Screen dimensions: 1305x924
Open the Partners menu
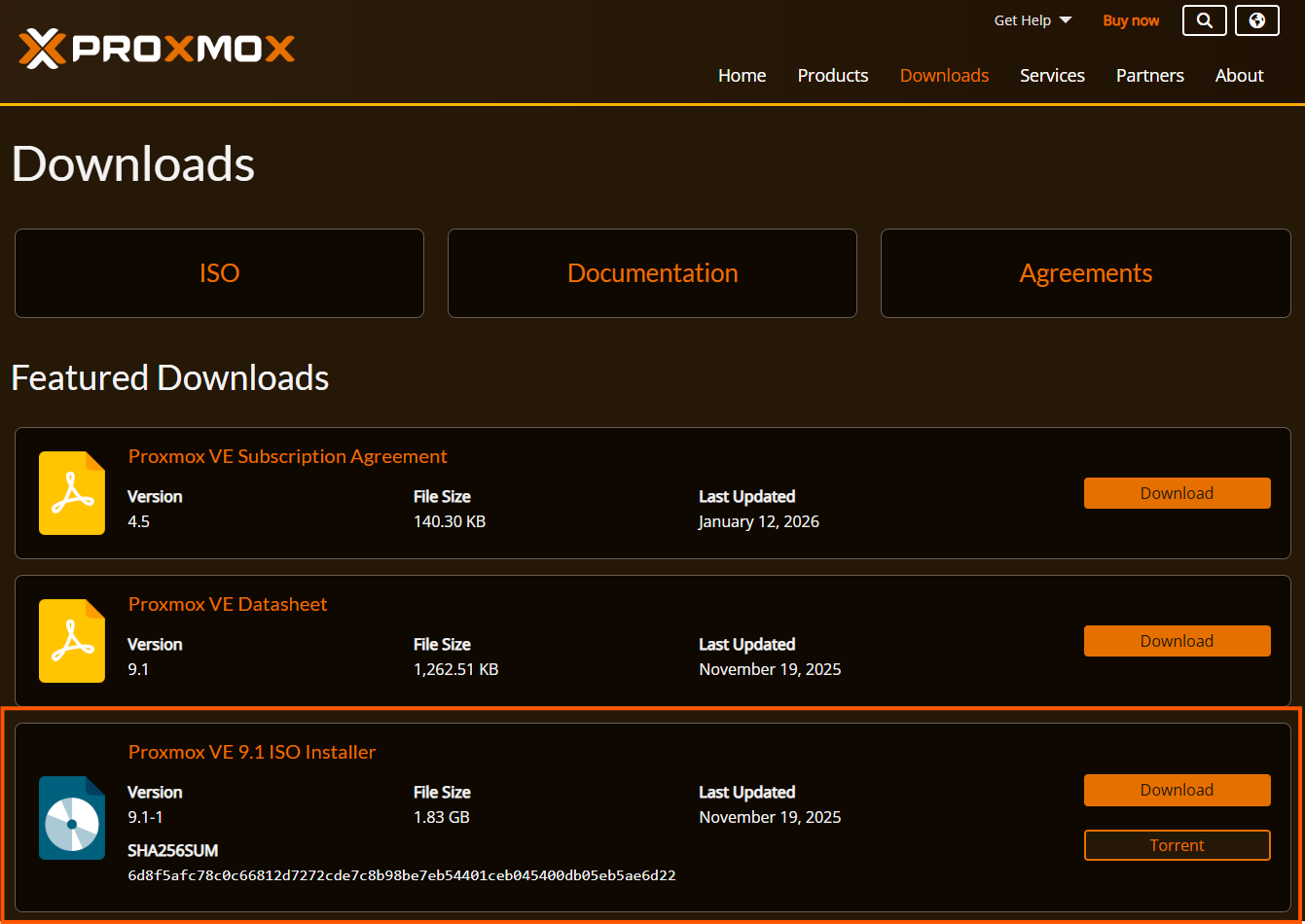click(1150, 76)
